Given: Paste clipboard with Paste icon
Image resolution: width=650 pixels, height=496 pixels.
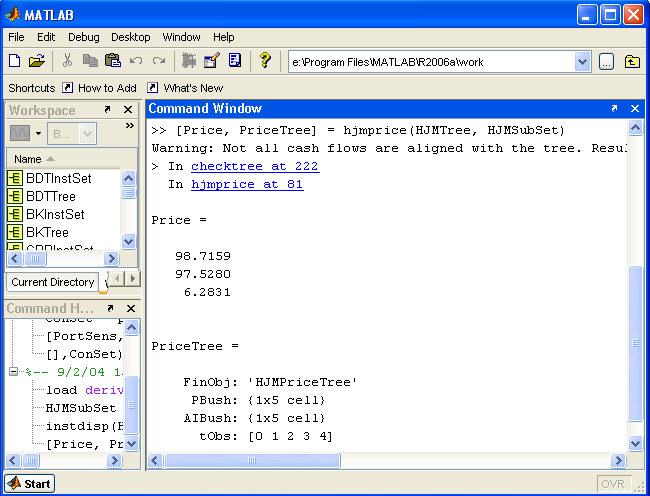Looking at the screenshot, I should pos(113,61).
